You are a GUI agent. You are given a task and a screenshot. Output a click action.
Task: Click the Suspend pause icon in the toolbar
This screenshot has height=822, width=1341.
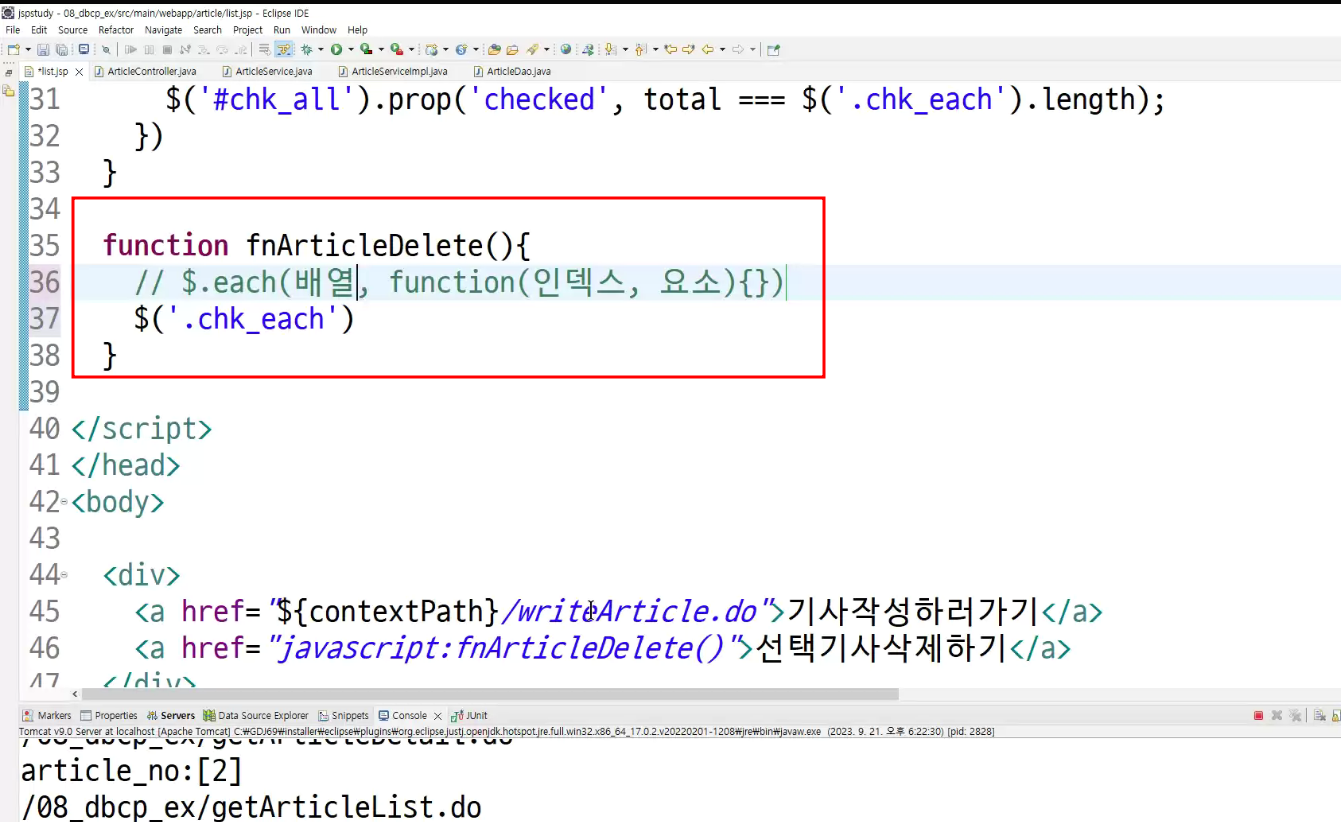coord(149,49)
